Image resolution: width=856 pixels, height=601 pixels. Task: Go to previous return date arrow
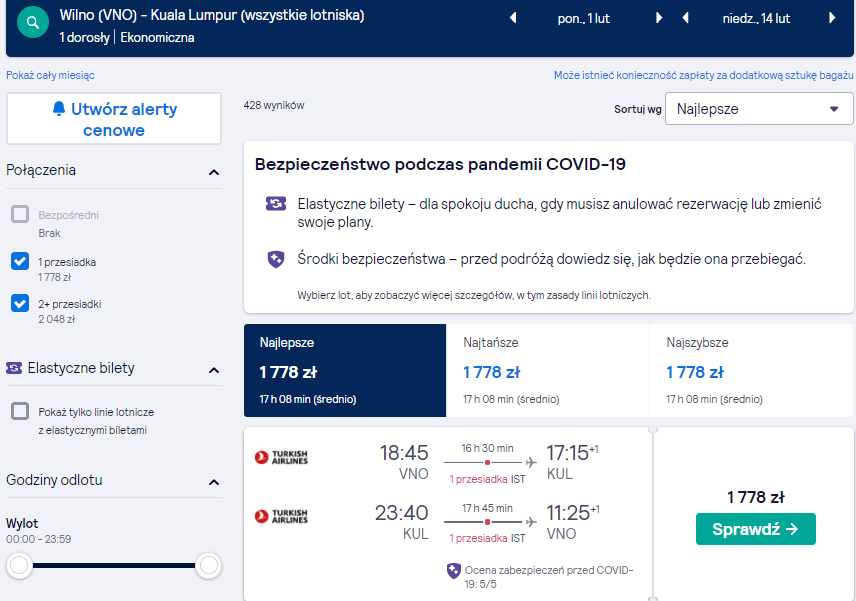686,18
